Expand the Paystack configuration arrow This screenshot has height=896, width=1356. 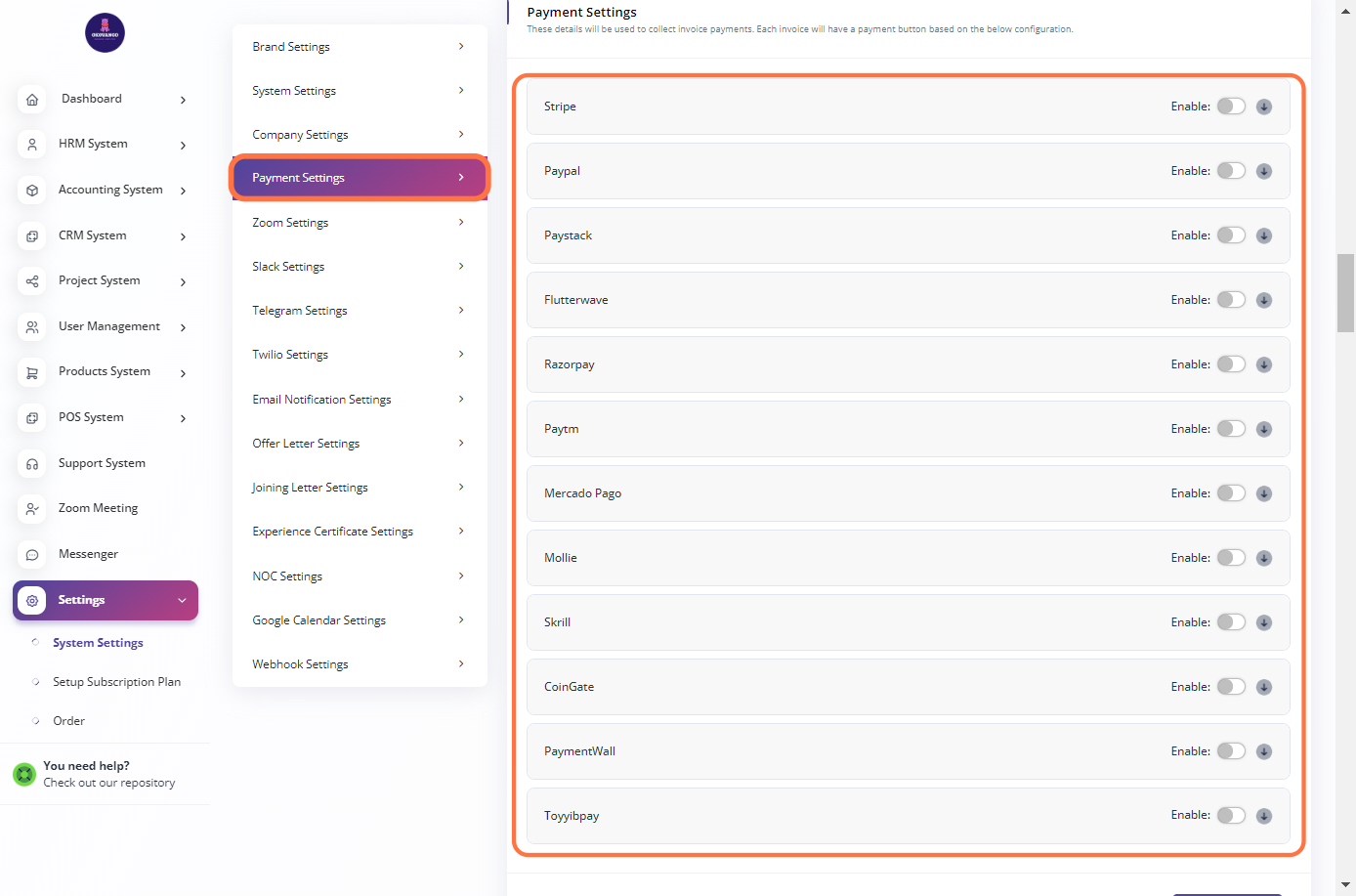pyautogui.click(x=1264, y=235)
